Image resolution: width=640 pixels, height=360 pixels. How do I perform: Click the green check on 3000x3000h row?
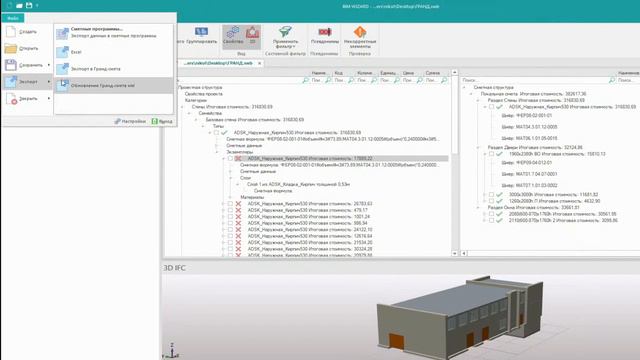pyautogui.click(x=500, y=195)
